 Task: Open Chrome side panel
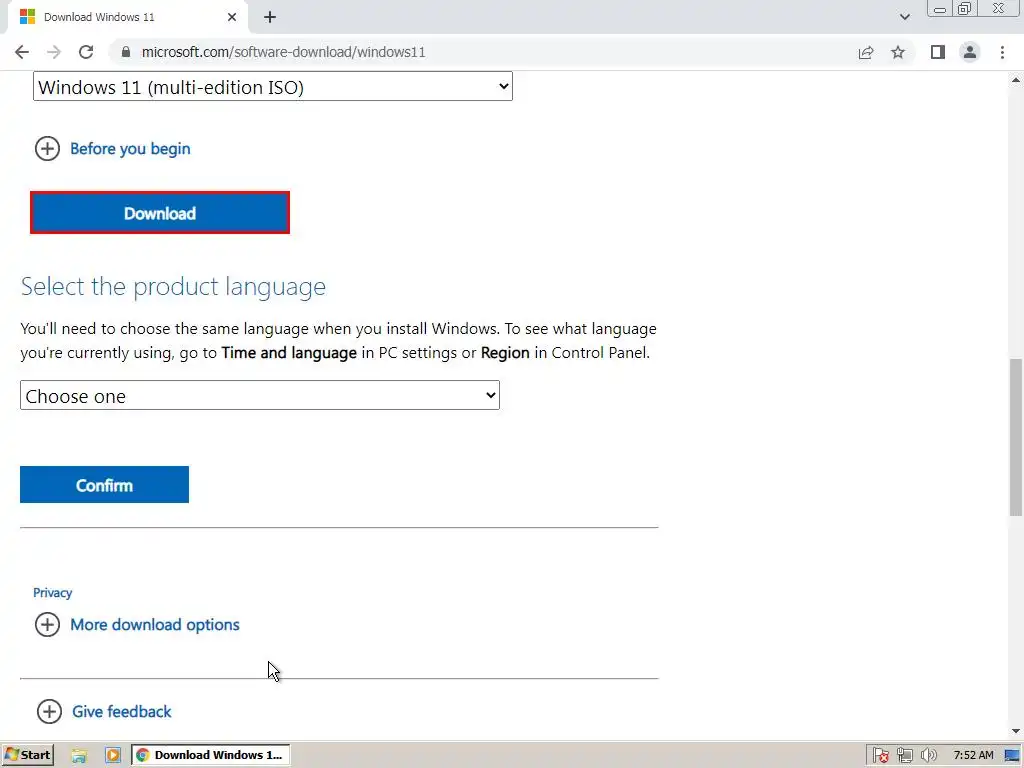coord(938,52)
